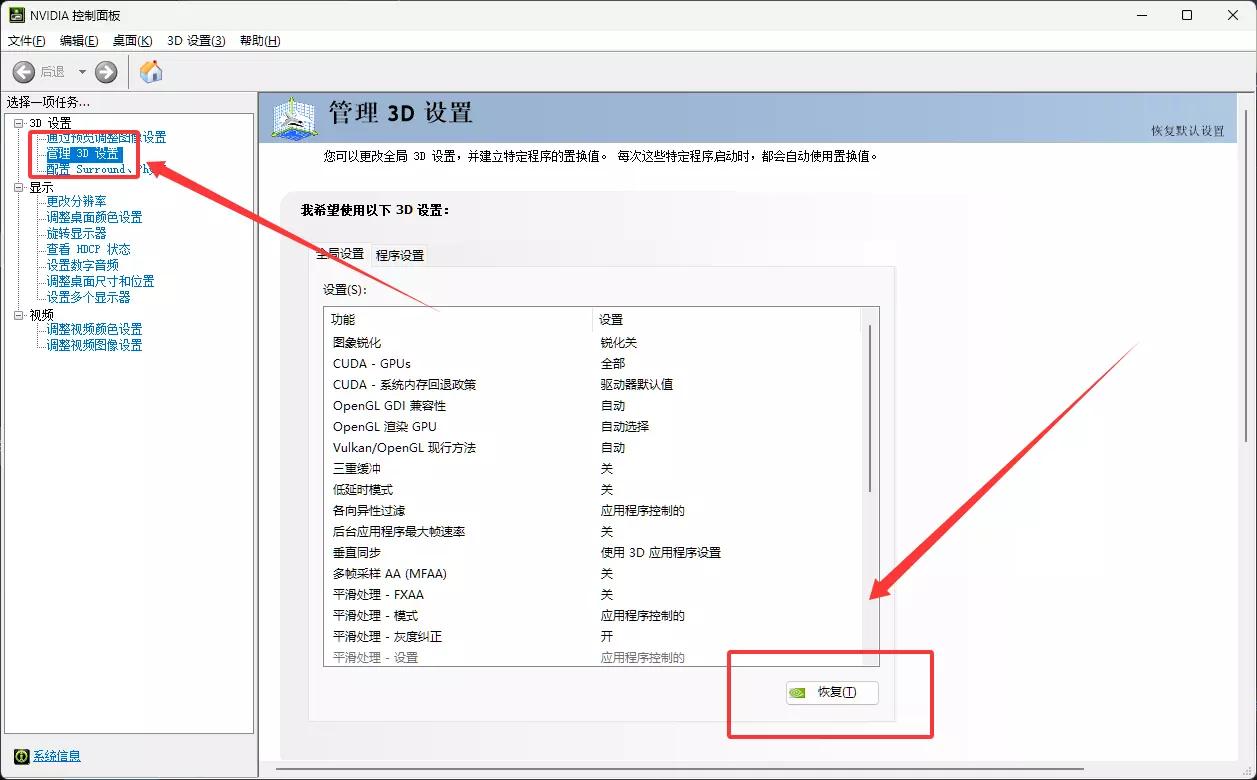
Task: Switch to the 程序设置 tab
Action: point(400,255)
